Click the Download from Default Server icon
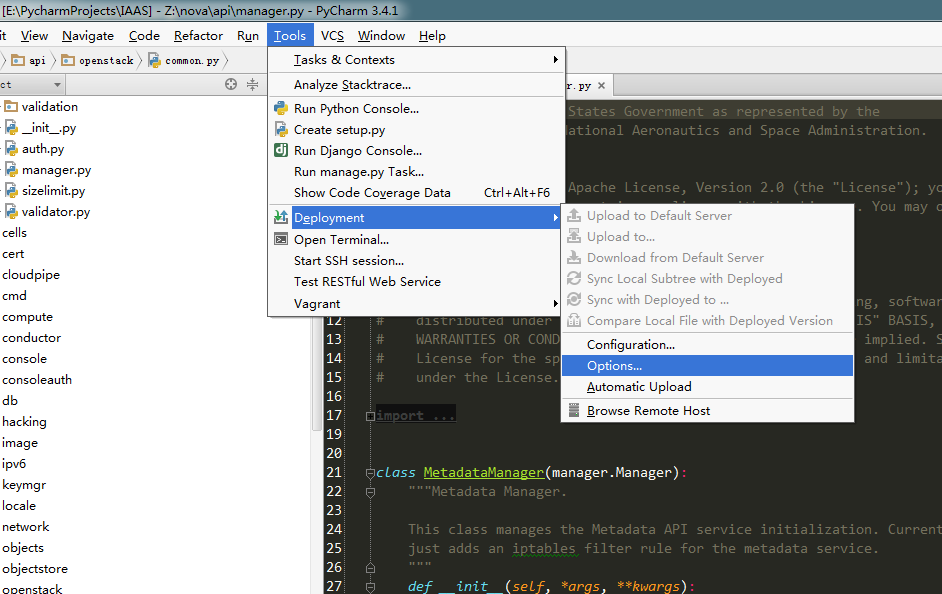 [574, 257]
